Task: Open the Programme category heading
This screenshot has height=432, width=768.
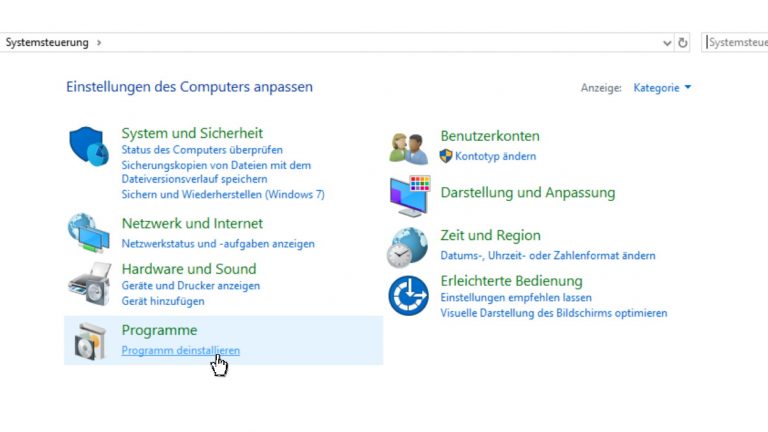Action: click(x=159, y=331)
